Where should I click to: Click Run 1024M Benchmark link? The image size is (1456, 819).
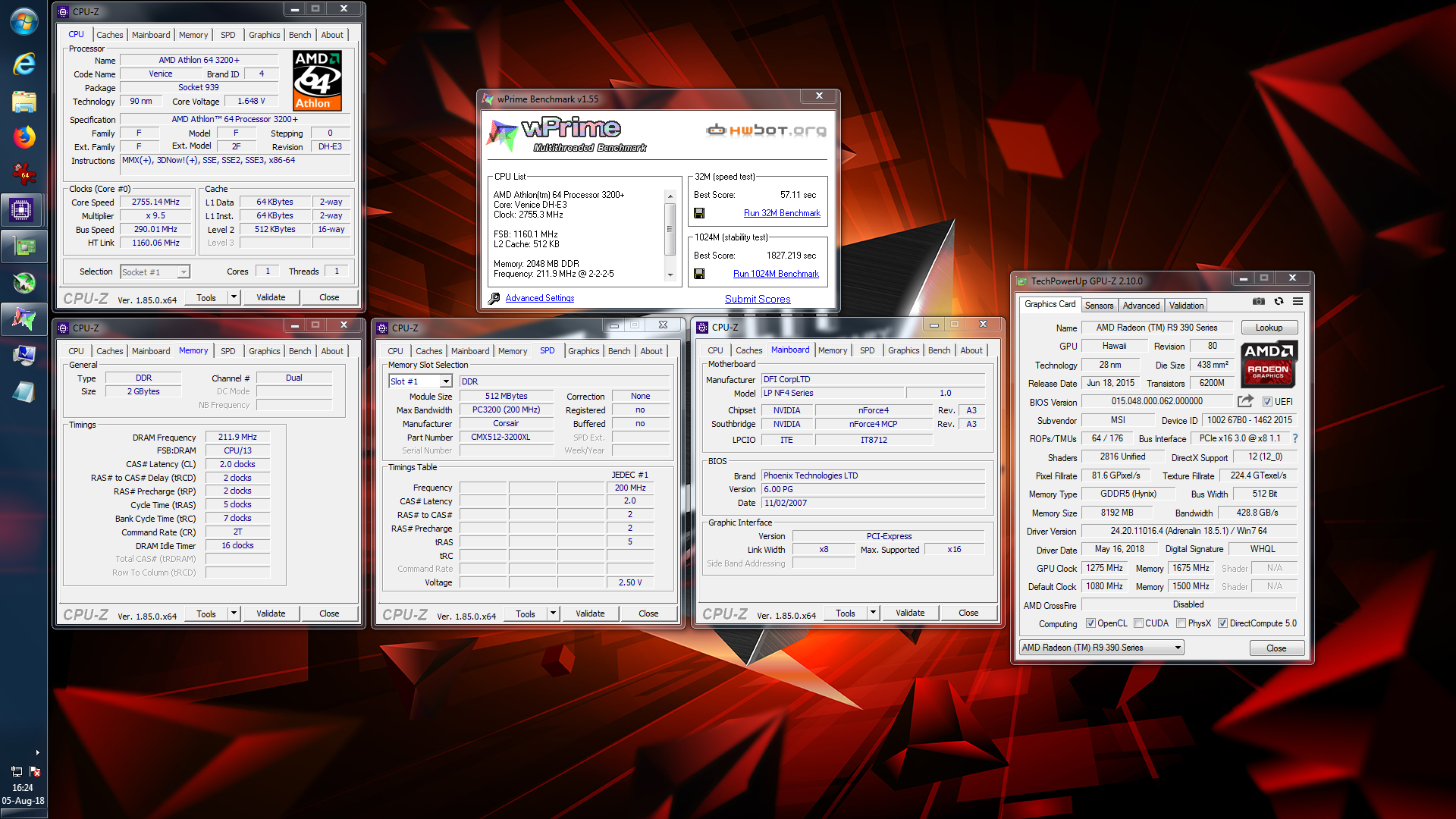[776, 274]
